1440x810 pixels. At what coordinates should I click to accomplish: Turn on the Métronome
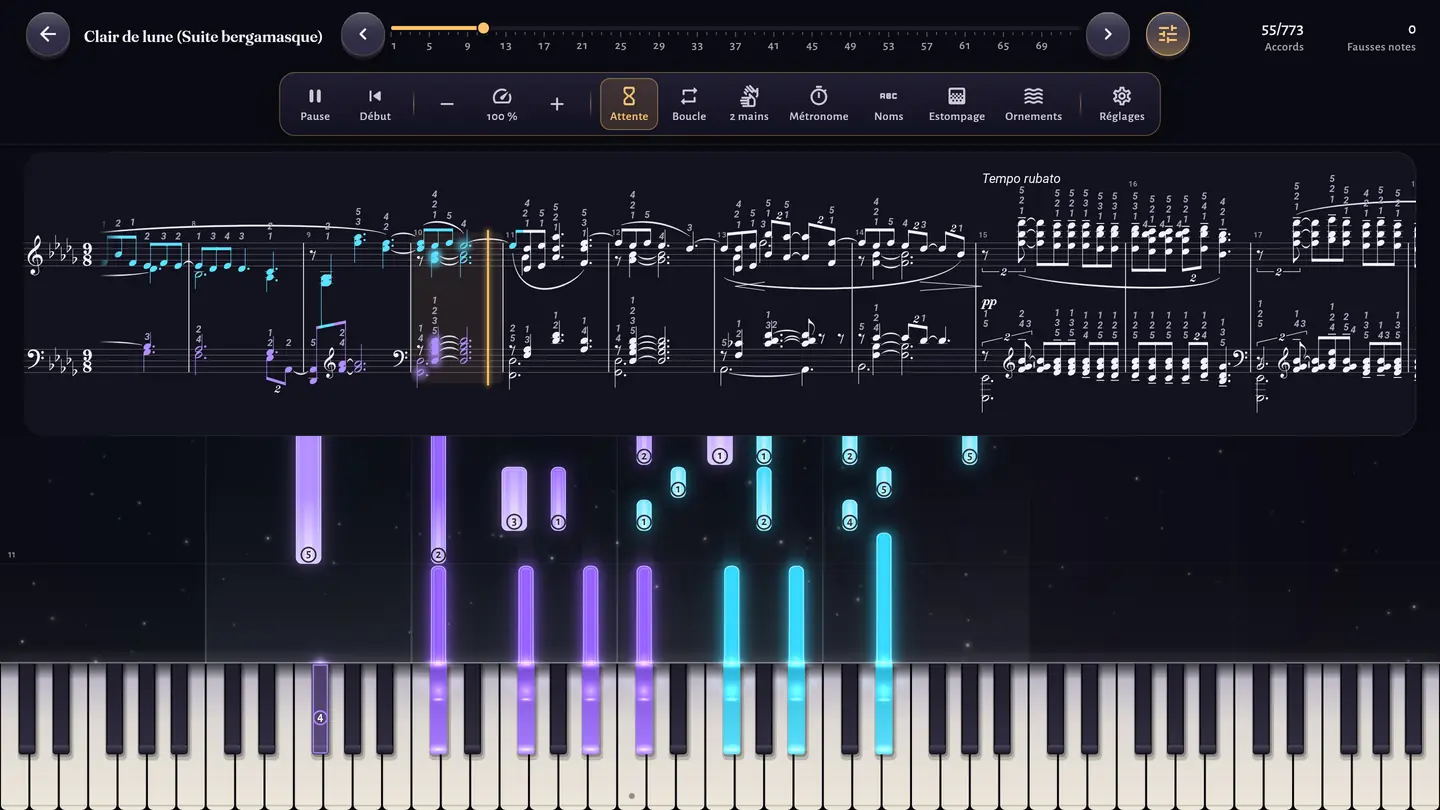click(819, 104)
